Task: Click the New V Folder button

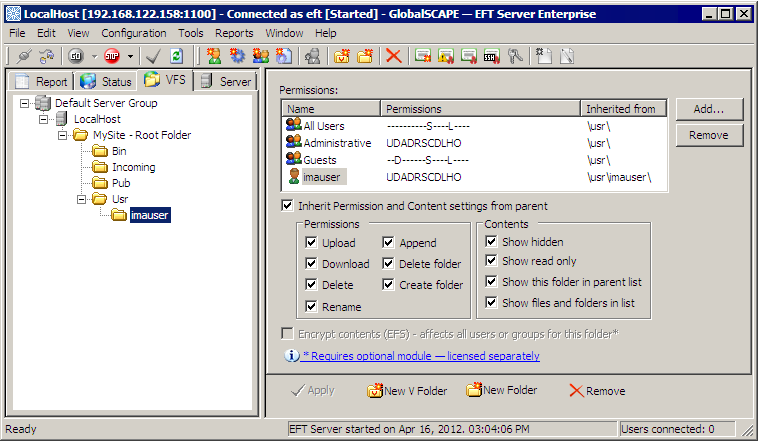Action: tap(407, 391)
